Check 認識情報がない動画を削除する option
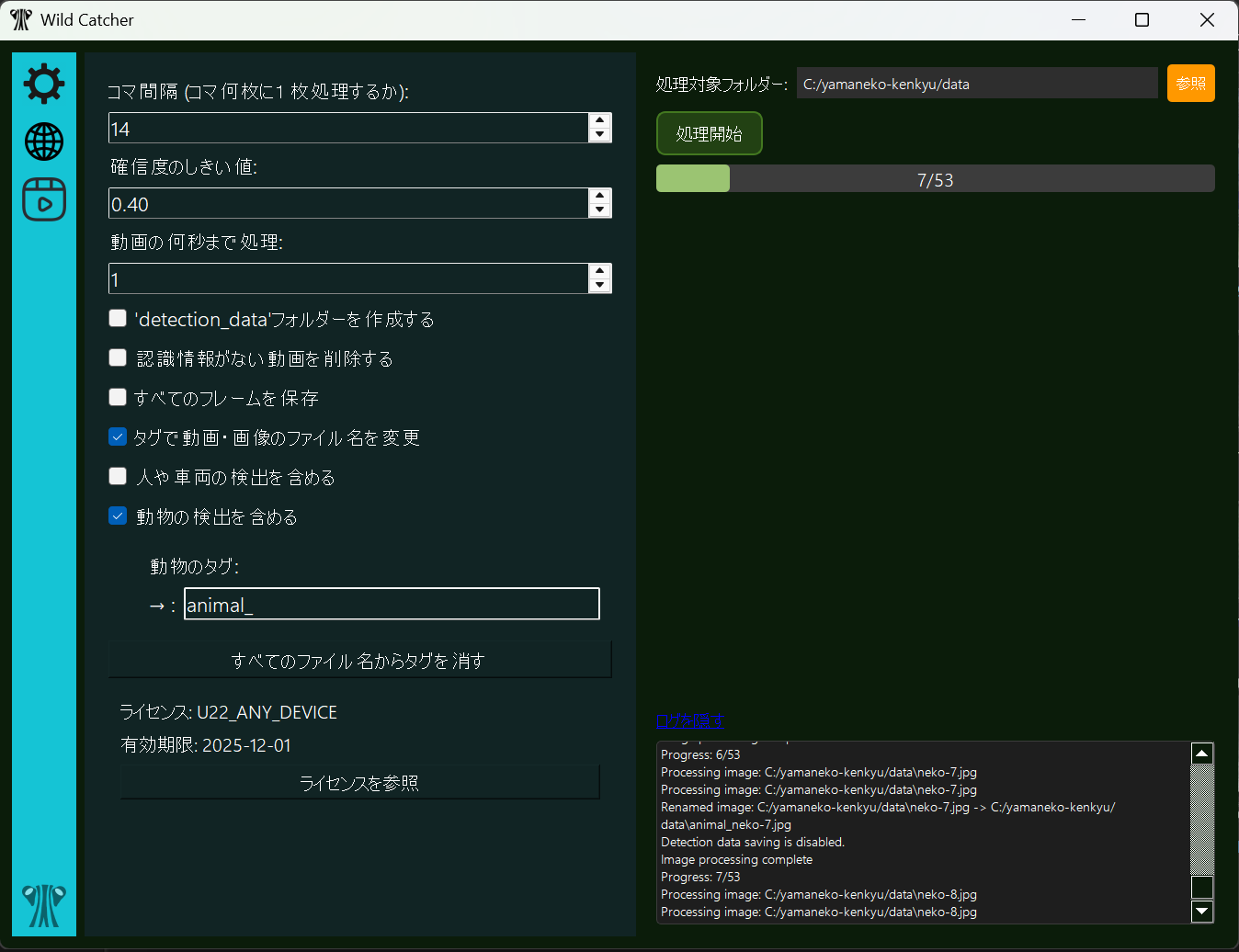1239x952 pixels. point(118,357)
